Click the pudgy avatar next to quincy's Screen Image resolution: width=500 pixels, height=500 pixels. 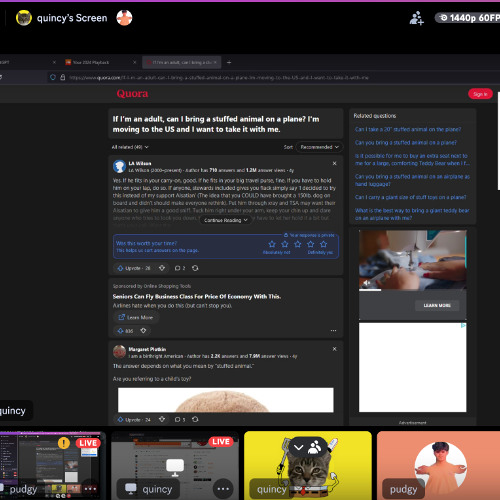pos(124,18)
